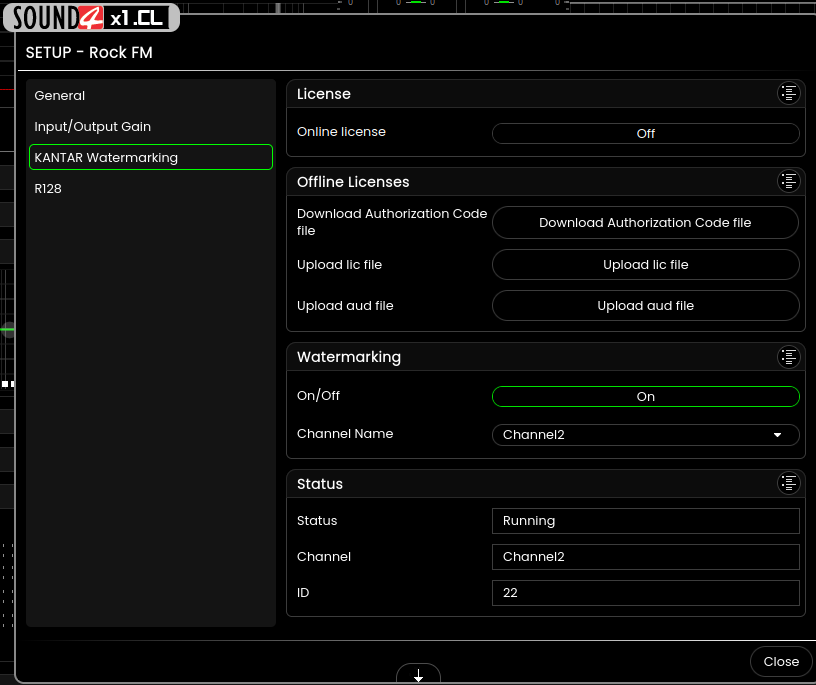The image size is (816, 685).
Task: Collapse the License section icon
Action: pos(788,94)
